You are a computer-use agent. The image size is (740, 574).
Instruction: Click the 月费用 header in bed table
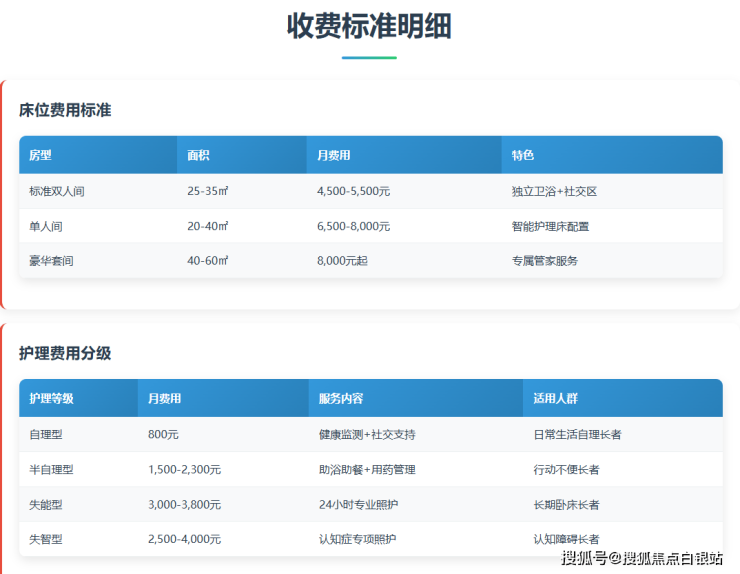coord(333,155)
